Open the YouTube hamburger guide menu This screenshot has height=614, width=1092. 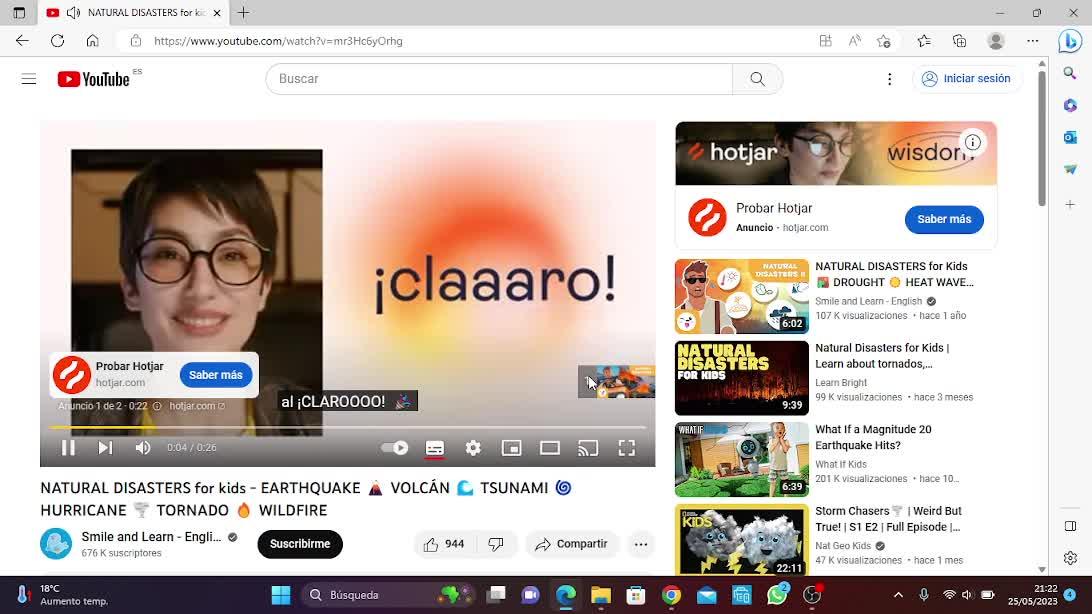click(x=29, y=79)
